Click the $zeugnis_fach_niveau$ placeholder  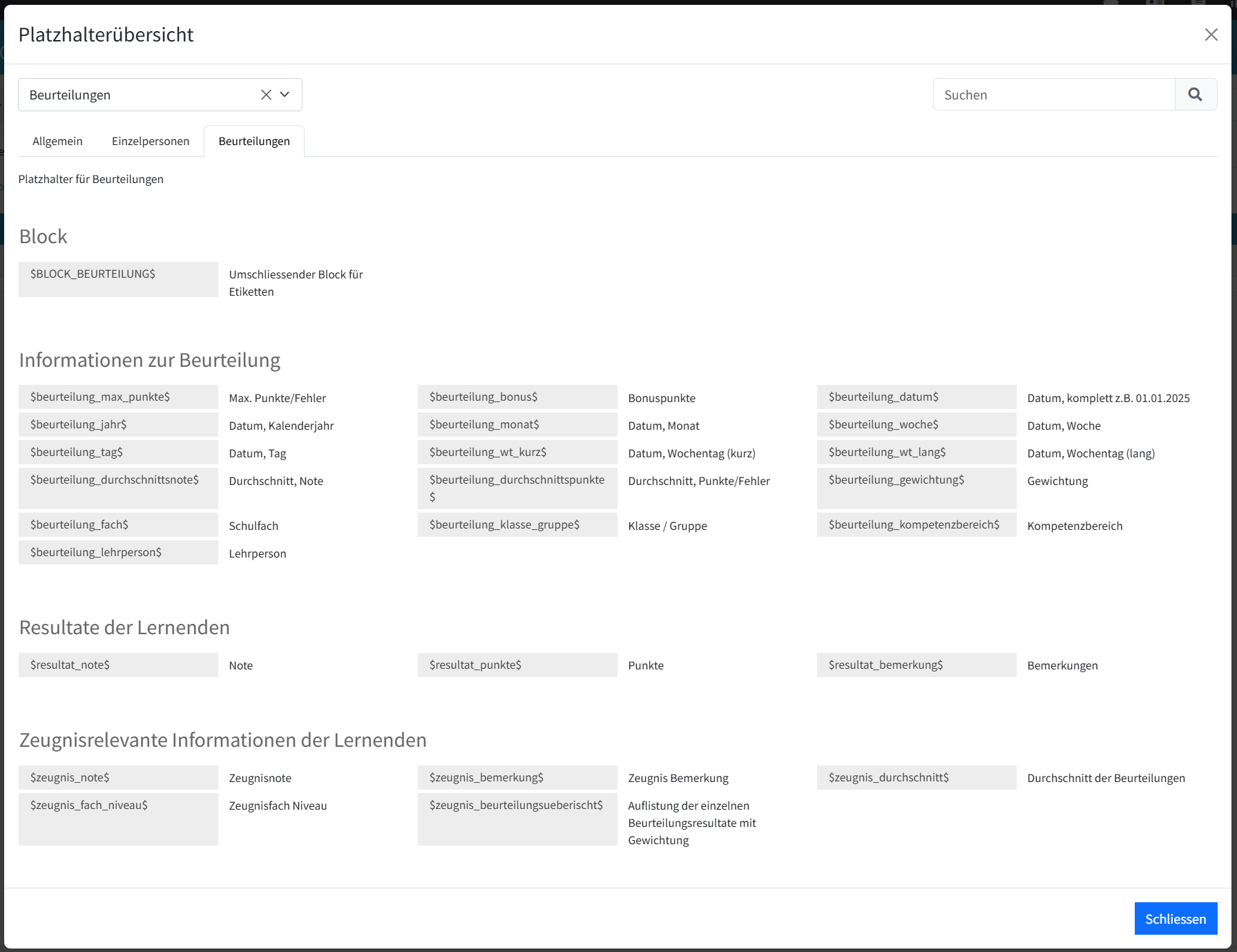point(118,819)
